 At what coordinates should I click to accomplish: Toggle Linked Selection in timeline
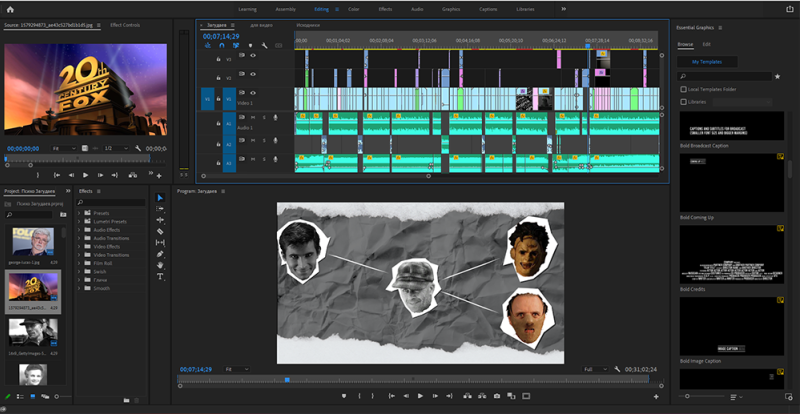(236, 45)
